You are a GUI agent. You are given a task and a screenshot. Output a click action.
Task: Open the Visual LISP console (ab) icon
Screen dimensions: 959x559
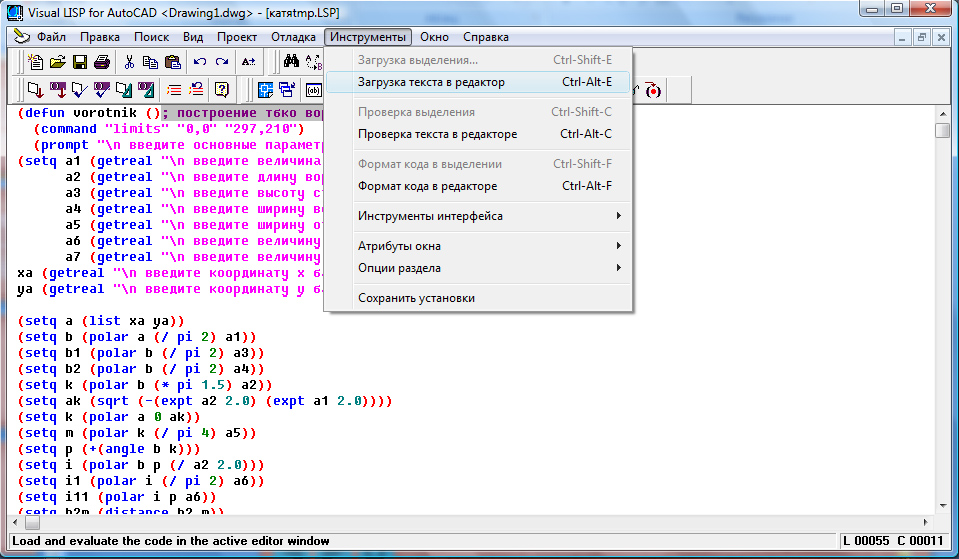coord(314,91)
